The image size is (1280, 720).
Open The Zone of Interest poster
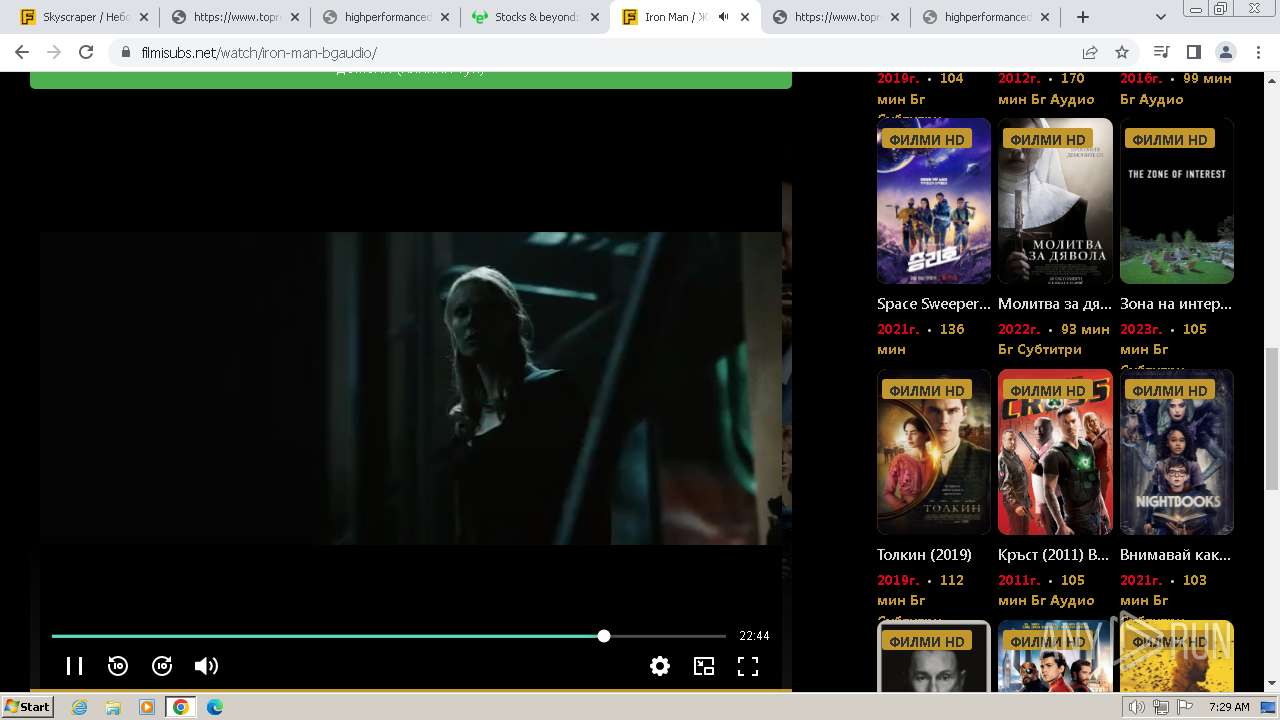point(1177,201)
